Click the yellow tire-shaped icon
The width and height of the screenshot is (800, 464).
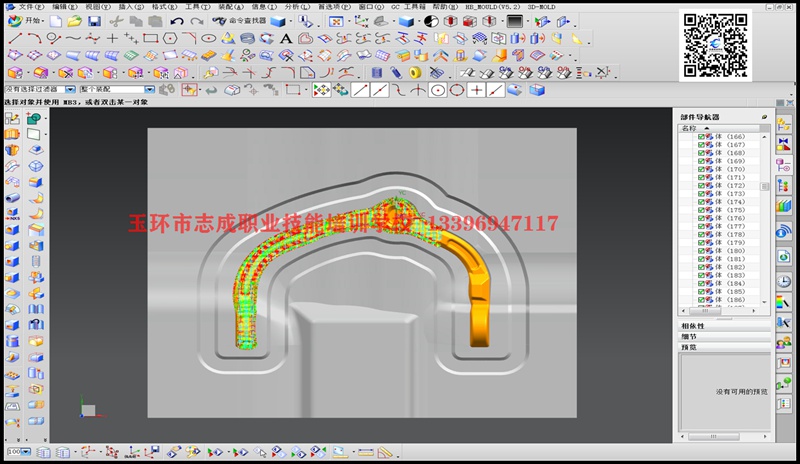pyautogui.click(x=416, y=73)
